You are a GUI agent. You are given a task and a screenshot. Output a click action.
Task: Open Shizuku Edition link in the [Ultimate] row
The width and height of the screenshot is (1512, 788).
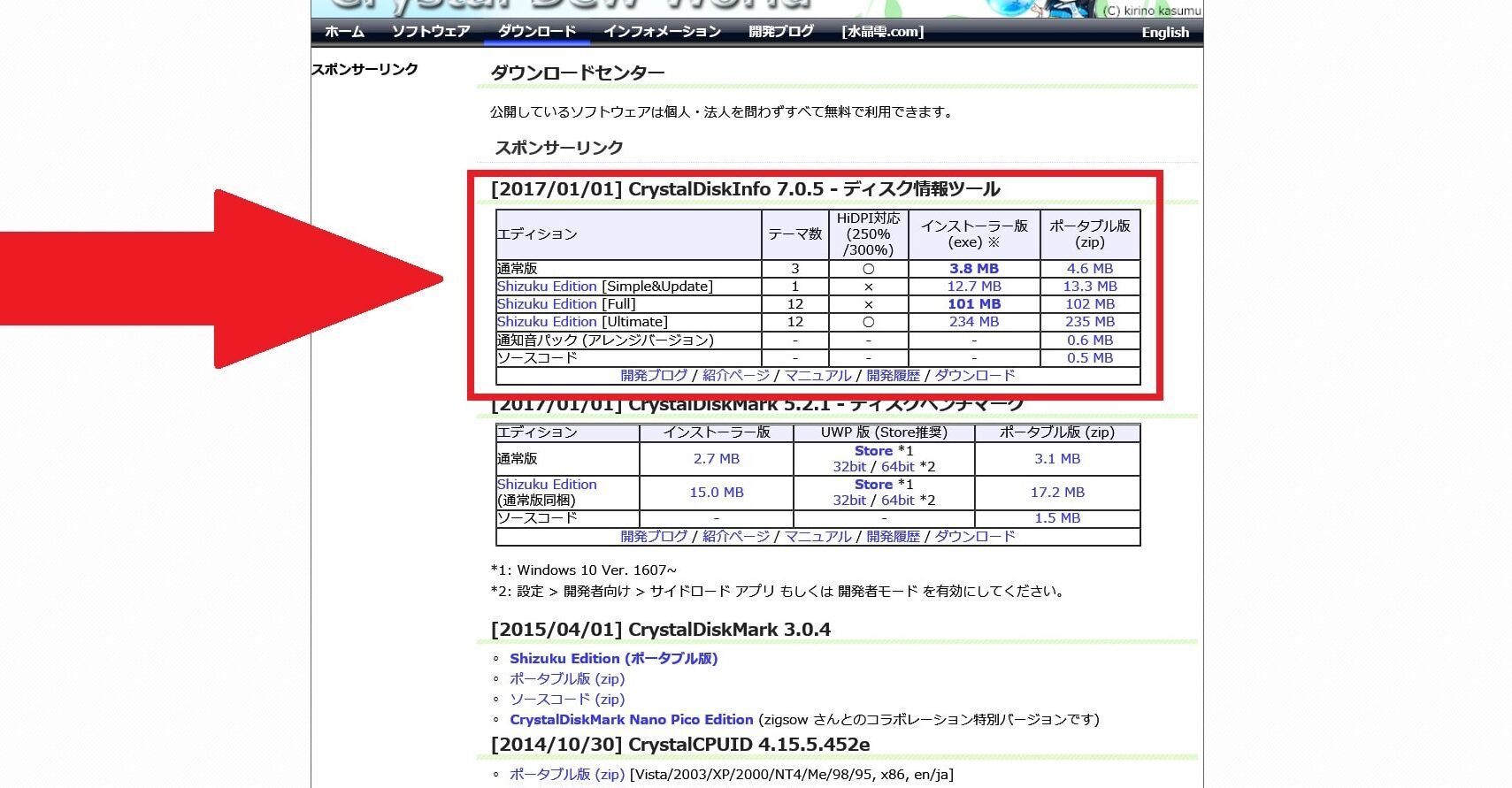pos(547,322)
